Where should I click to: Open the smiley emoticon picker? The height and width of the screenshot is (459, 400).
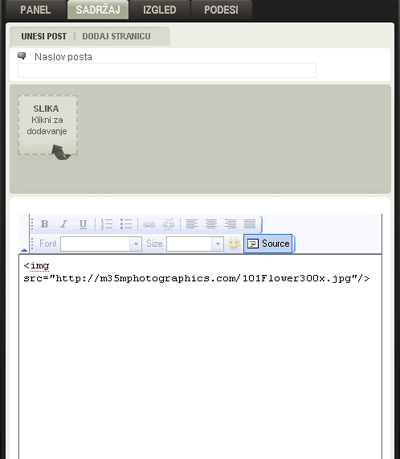point(234,244)
